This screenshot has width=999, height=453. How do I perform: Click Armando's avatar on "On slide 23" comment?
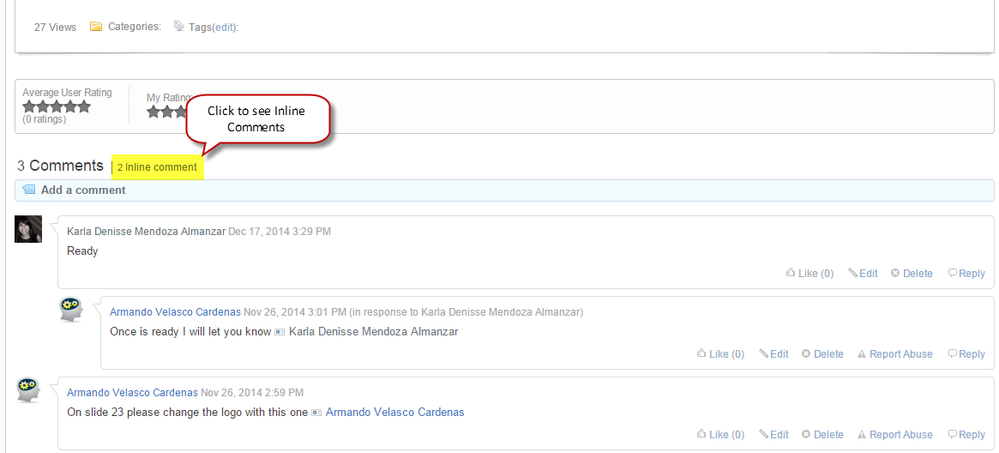(29, 389)
